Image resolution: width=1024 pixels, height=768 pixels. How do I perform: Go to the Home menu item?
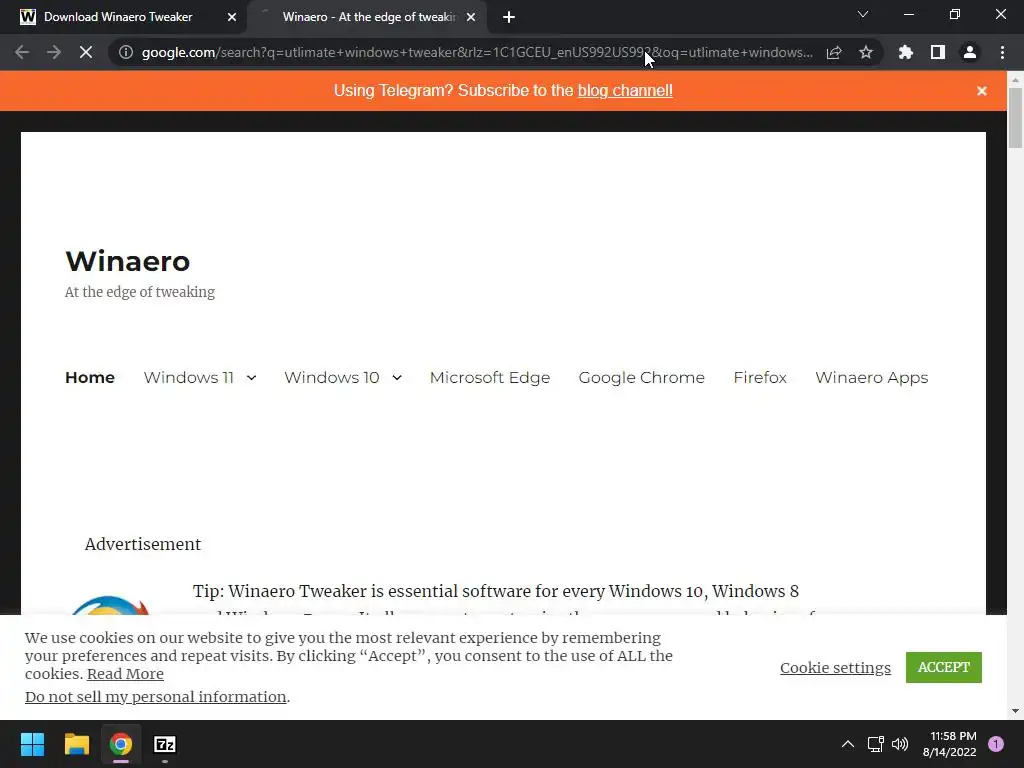pos(90,377)
